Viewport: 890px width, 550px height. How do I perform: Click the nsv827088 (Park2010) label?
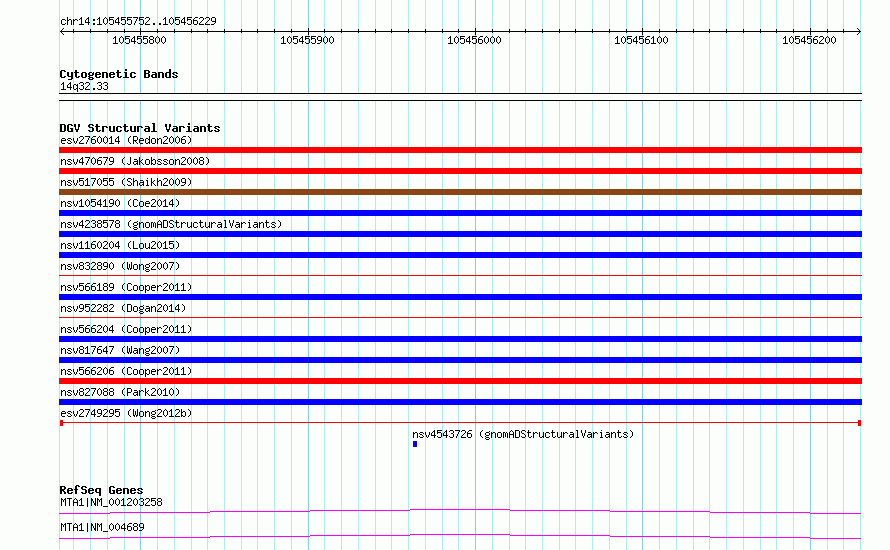pos(120,392)
